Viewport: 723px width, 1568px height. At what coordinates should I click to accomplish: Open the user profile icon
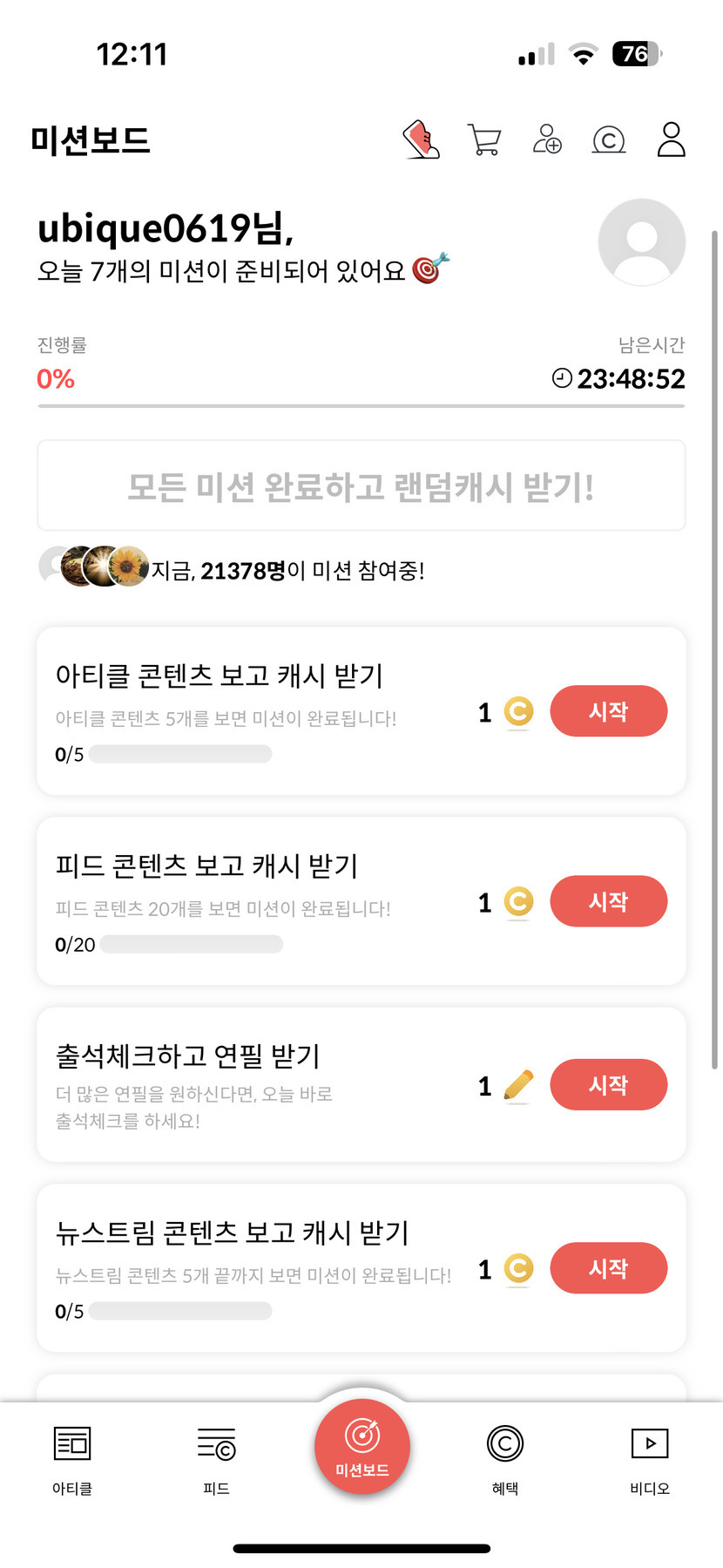coord(671,139)
